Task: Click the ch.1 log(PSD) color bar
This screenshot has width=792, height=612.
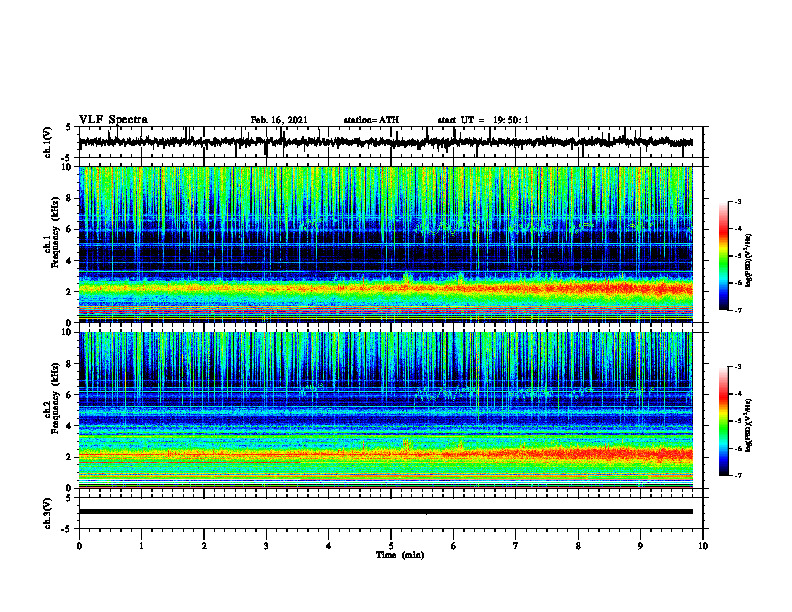Action: click(x=723, y=256)
